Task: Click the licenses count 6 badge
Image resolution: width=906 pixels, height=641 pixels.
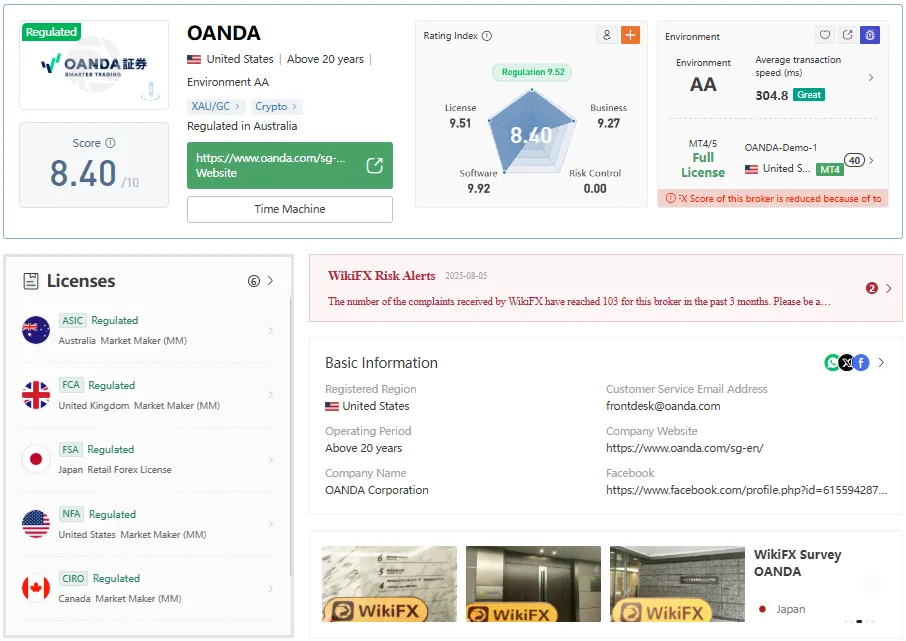Action: tap(254, 281)
